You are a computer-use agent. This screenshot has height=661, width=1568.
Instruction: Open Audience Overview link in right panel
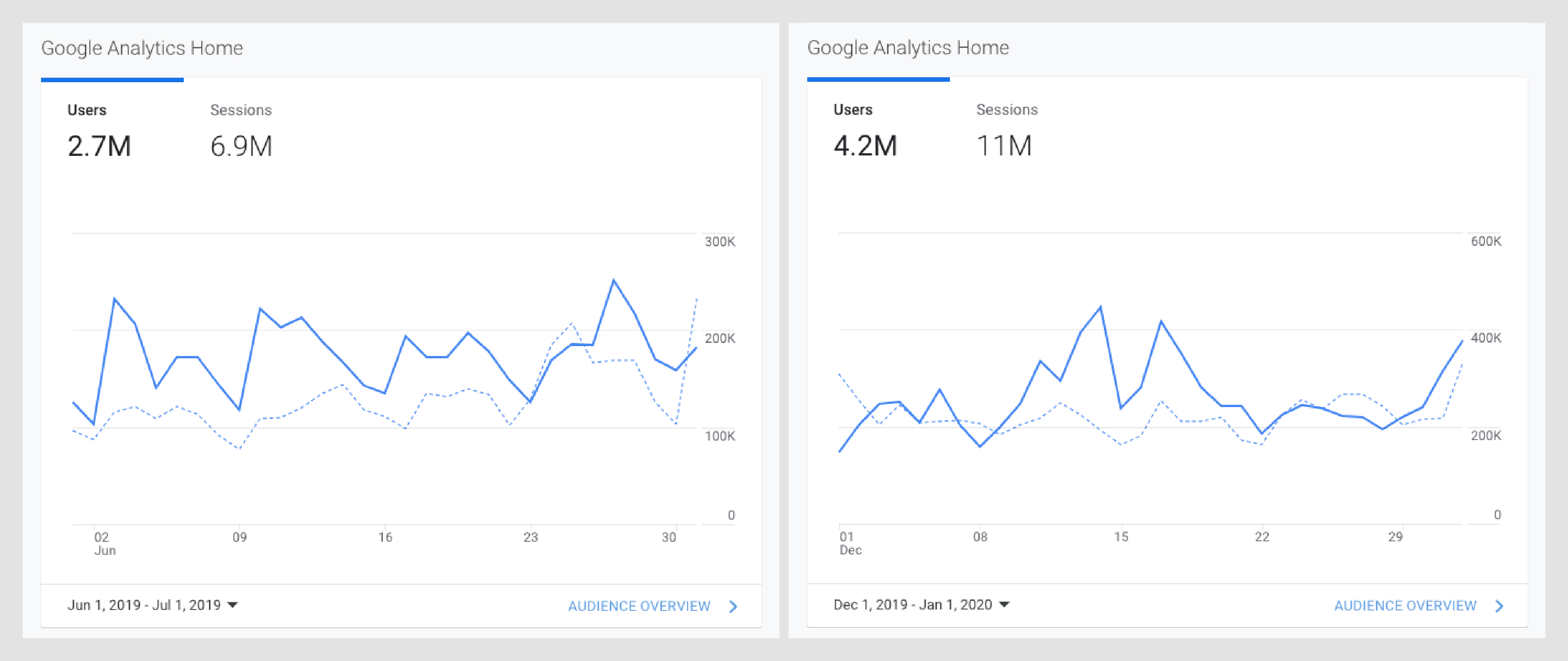click(x=1405, y=605)
